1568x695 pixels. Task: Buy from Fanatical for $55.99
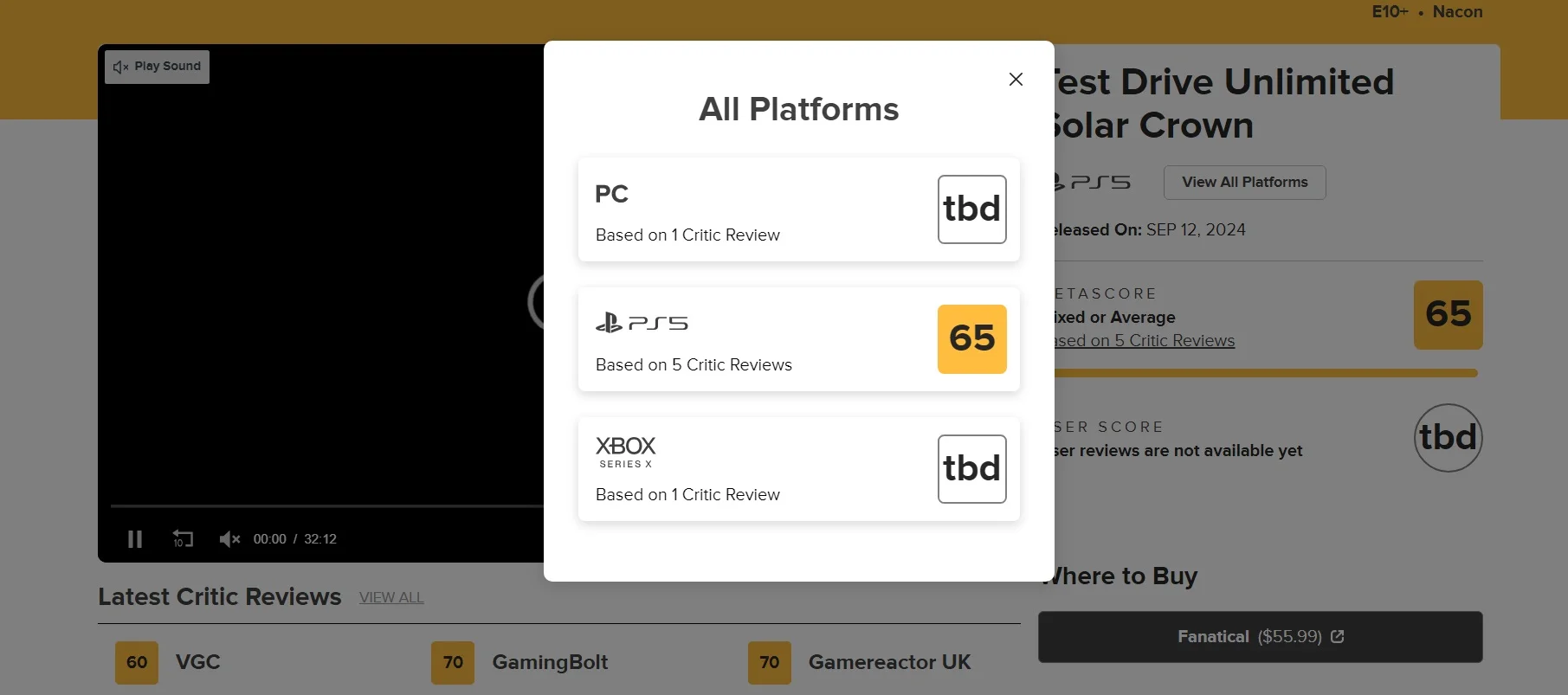[1260, 637]
